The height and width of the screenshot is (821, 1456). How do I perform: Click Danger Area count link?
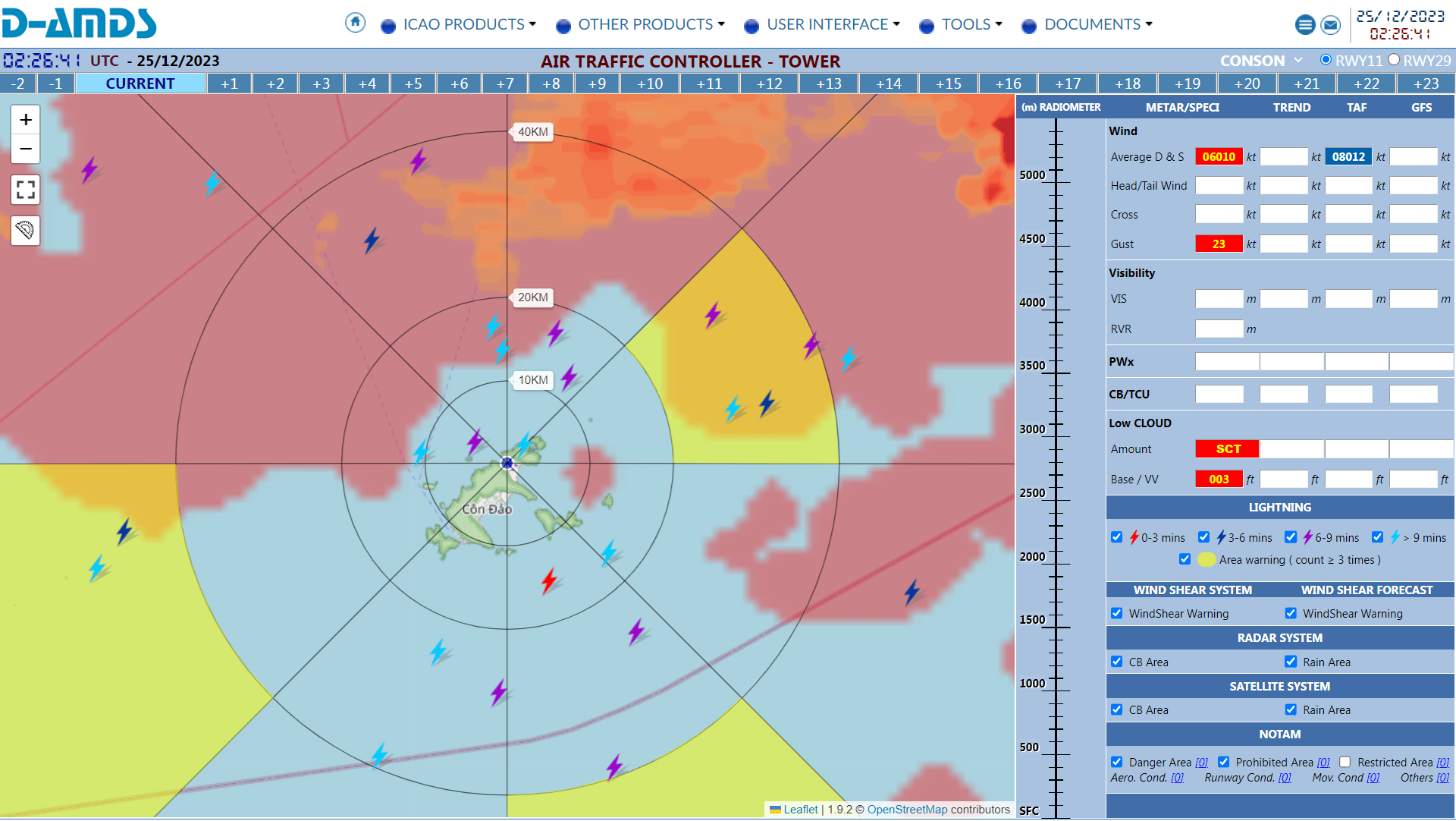coord(1201,763)
